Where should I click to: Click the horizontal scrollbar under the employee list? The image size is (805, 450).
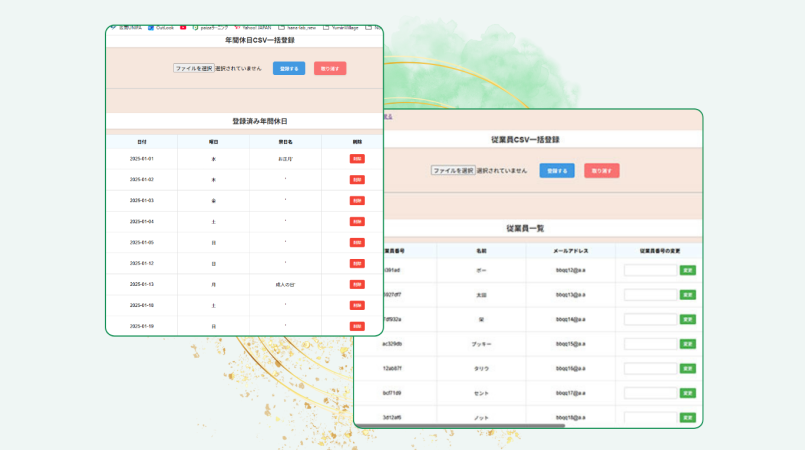[x=460, y=425]
